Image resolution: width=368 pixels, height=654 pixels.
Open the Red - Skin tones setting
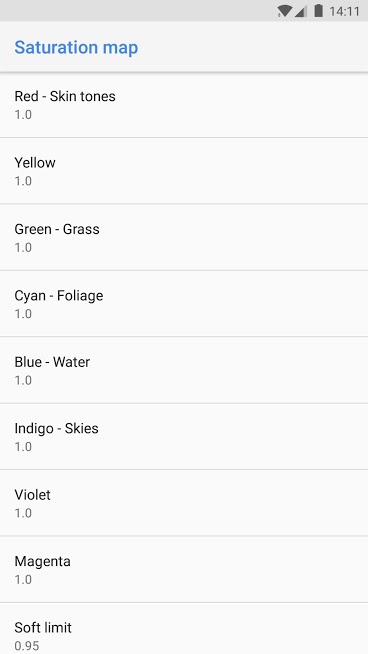click(x=184, y=105)
